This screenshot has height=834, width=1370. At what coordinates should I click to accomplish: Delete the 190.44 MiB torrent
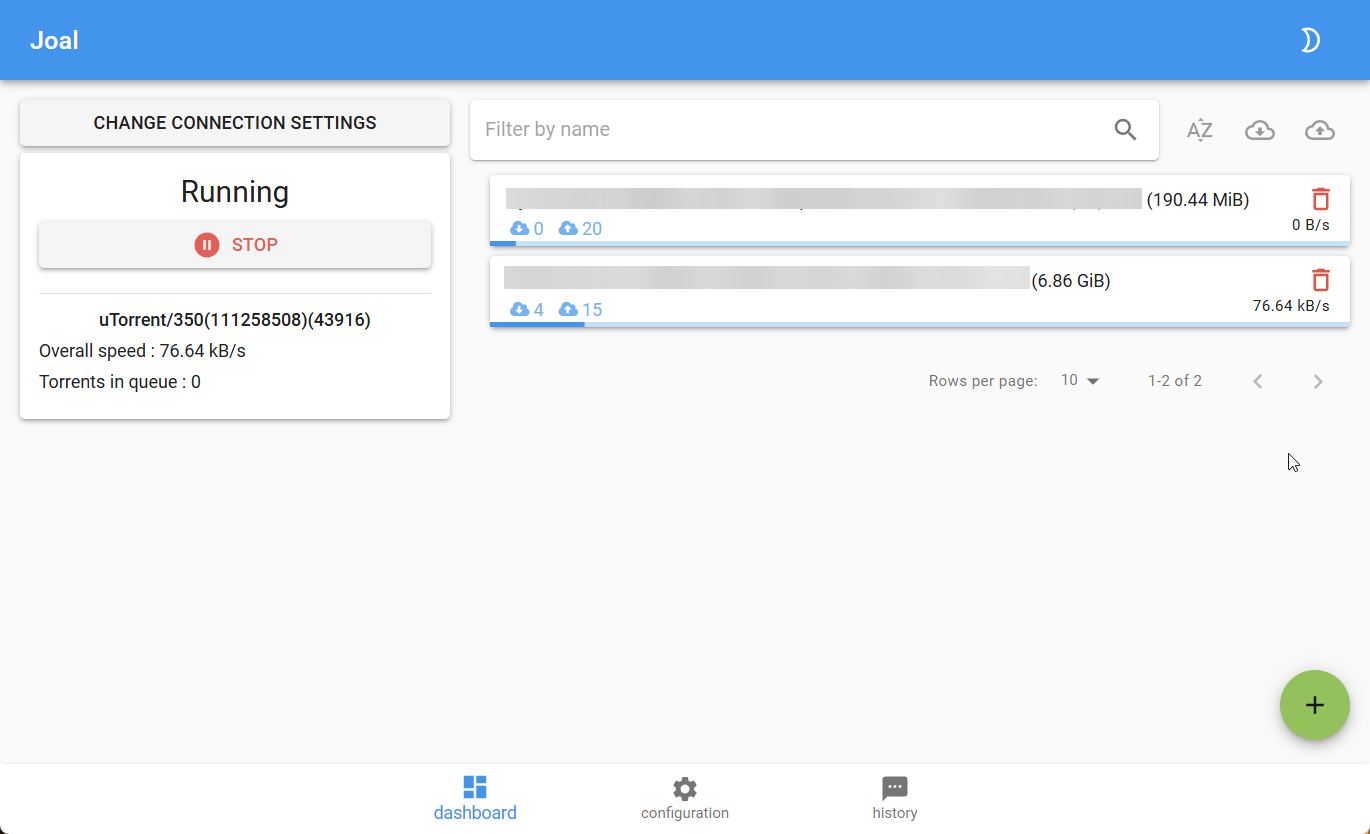click(1320, 199)
